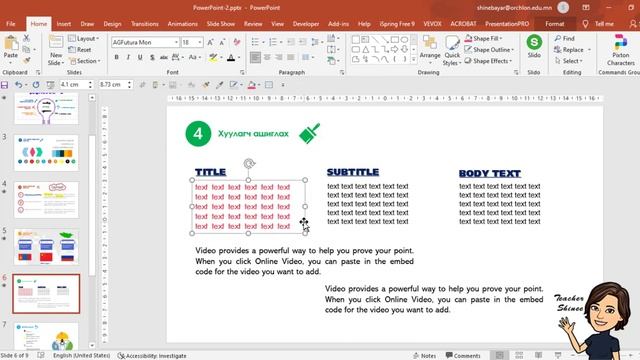Click the Arrange icon in Drawing group

pos(430,43)
